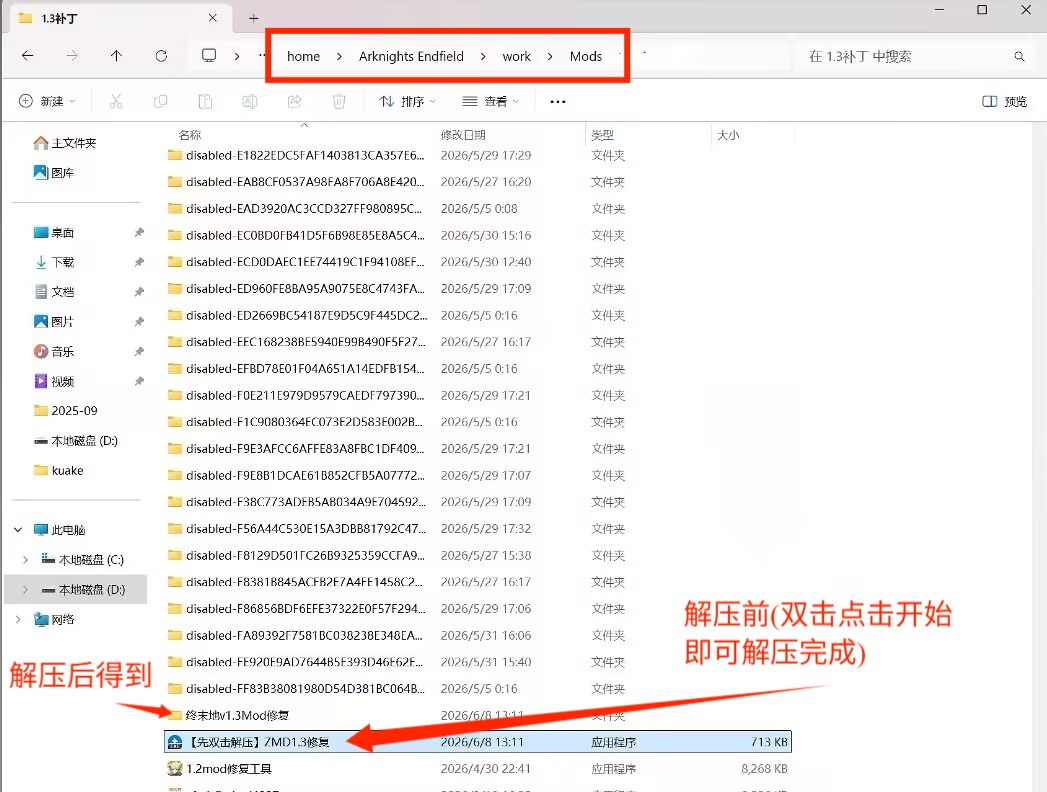Viewport: 1047px width, 792px height.
Task: Open 本地磁盘 (D:) quick access entry below 2025-09
Action: (75, 441)
